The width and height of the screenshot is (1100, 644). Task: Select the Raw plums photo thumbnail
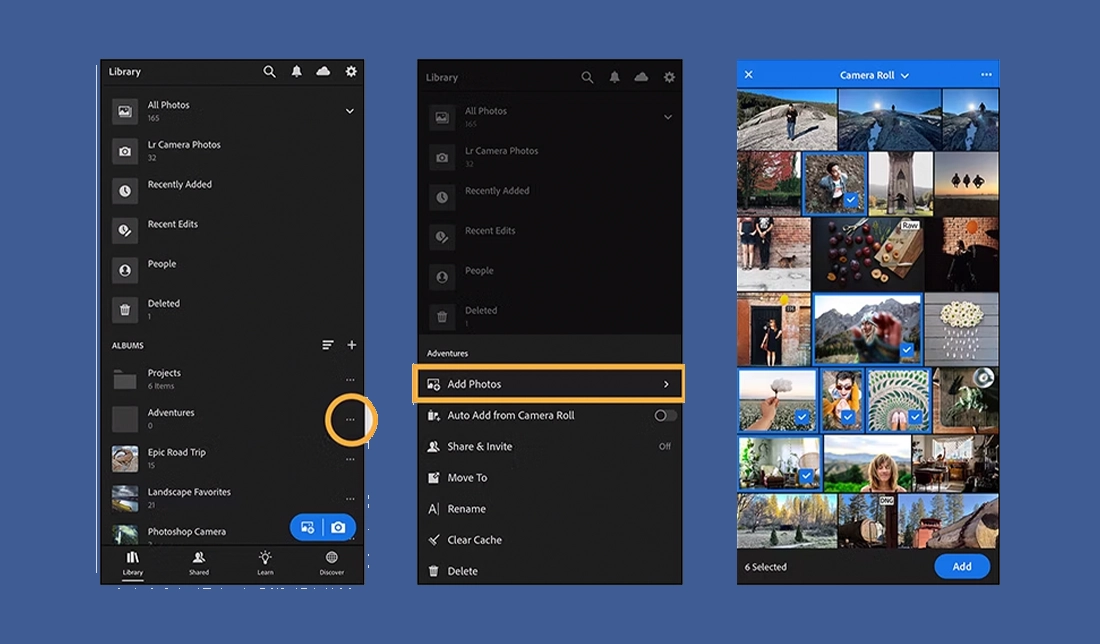867,254
